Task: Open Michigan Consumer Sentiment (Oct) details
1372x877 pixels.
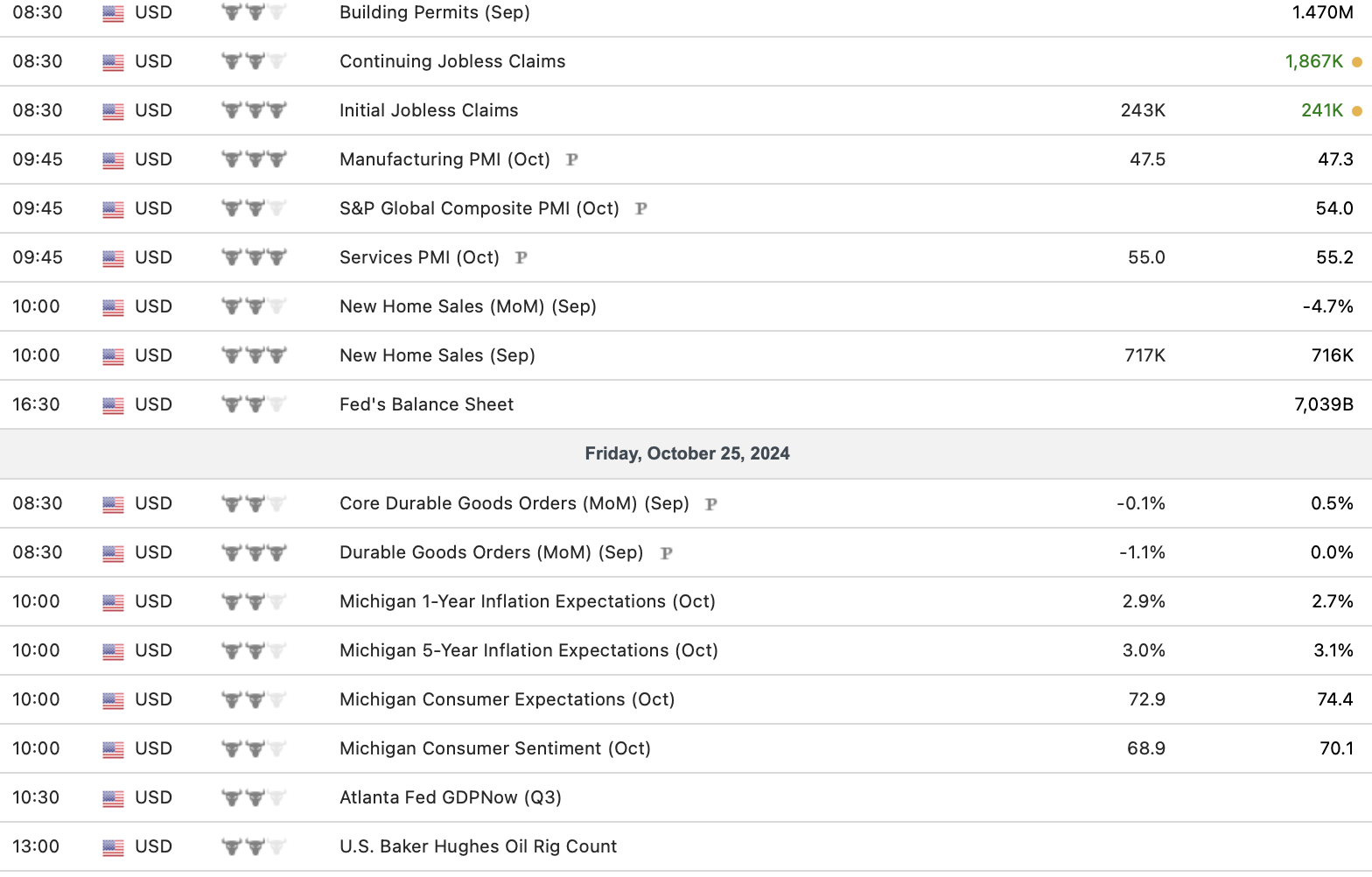Action: (495, 748)
